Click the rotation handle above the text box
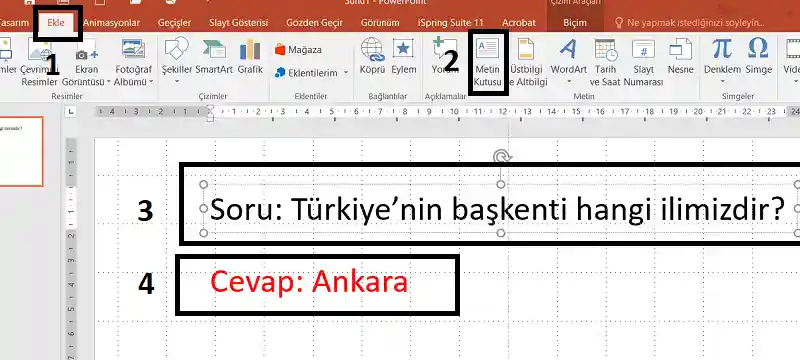Screen dimensions: 800x360 (x=502, y=157)
